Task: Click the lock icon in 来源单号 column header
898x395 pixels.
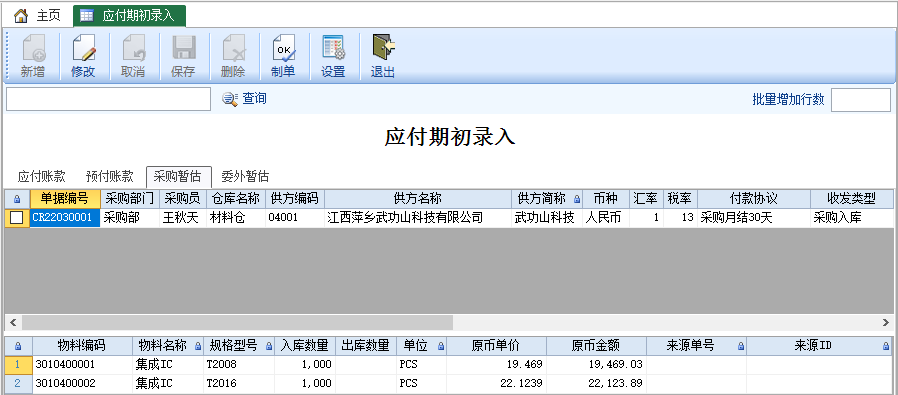Action: point(741,346)
